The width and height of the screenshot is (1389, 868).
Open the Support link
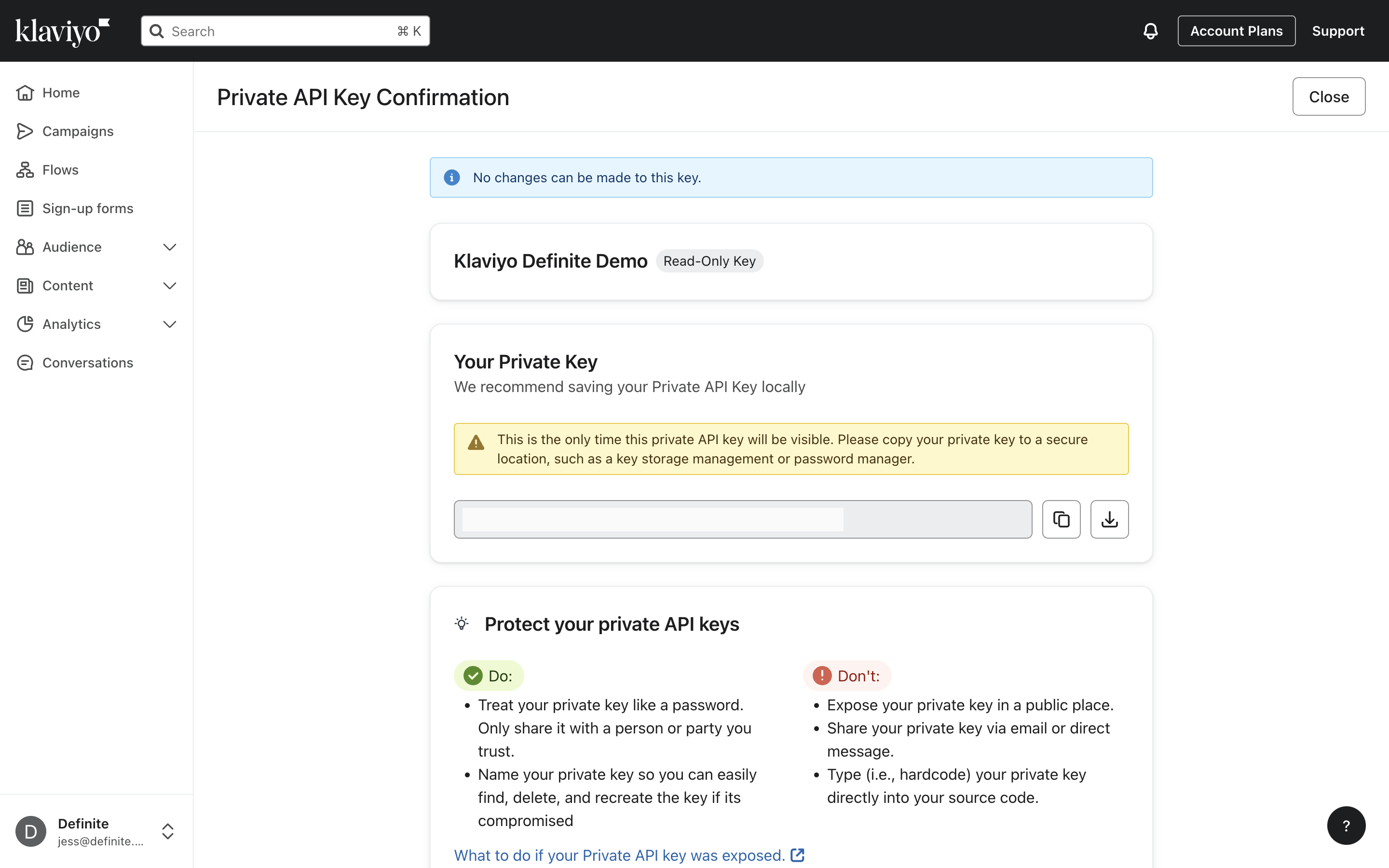click(1337, 31)
